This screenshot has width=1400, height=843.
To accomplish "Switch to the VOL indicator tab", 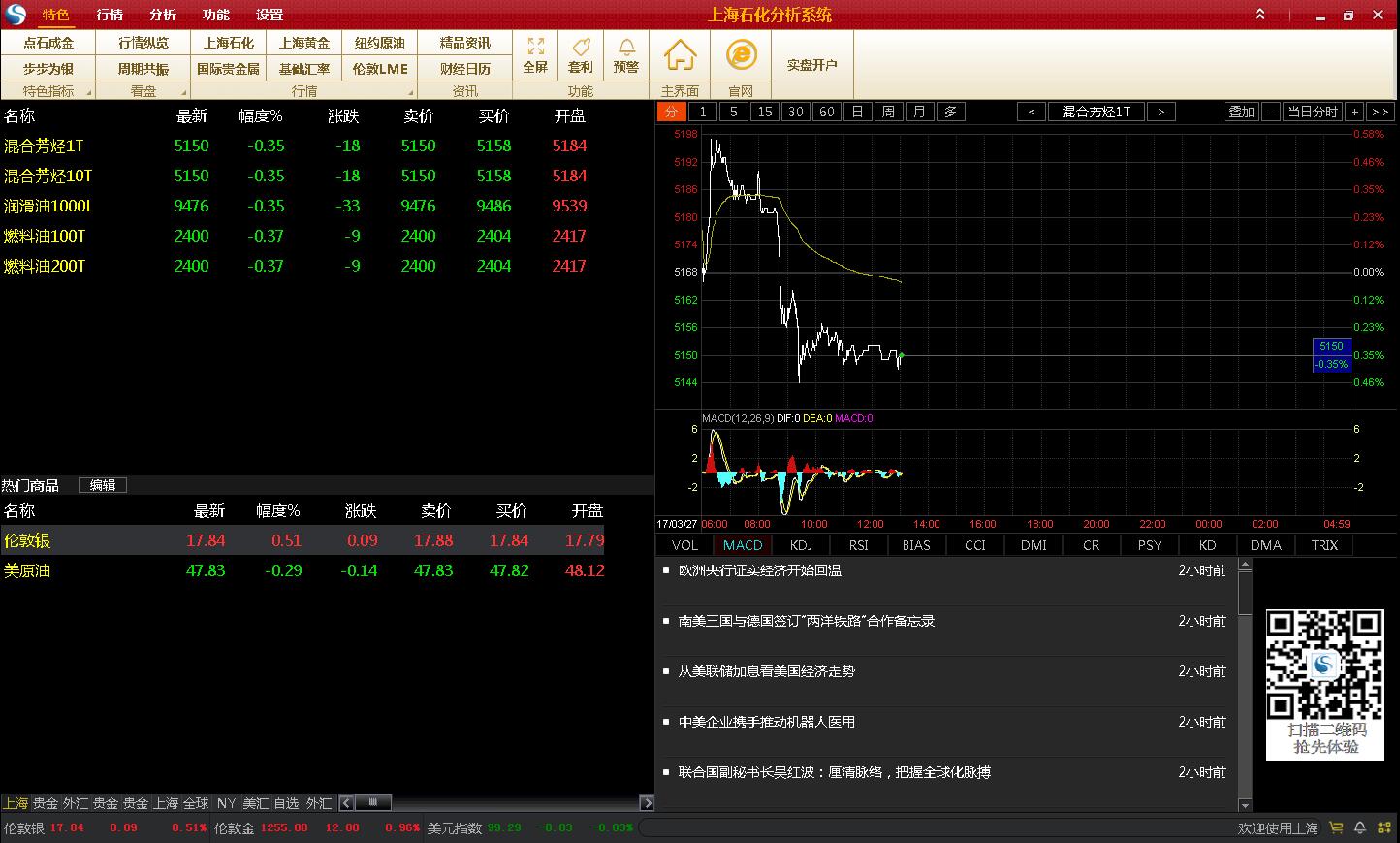I will [684, 545].
